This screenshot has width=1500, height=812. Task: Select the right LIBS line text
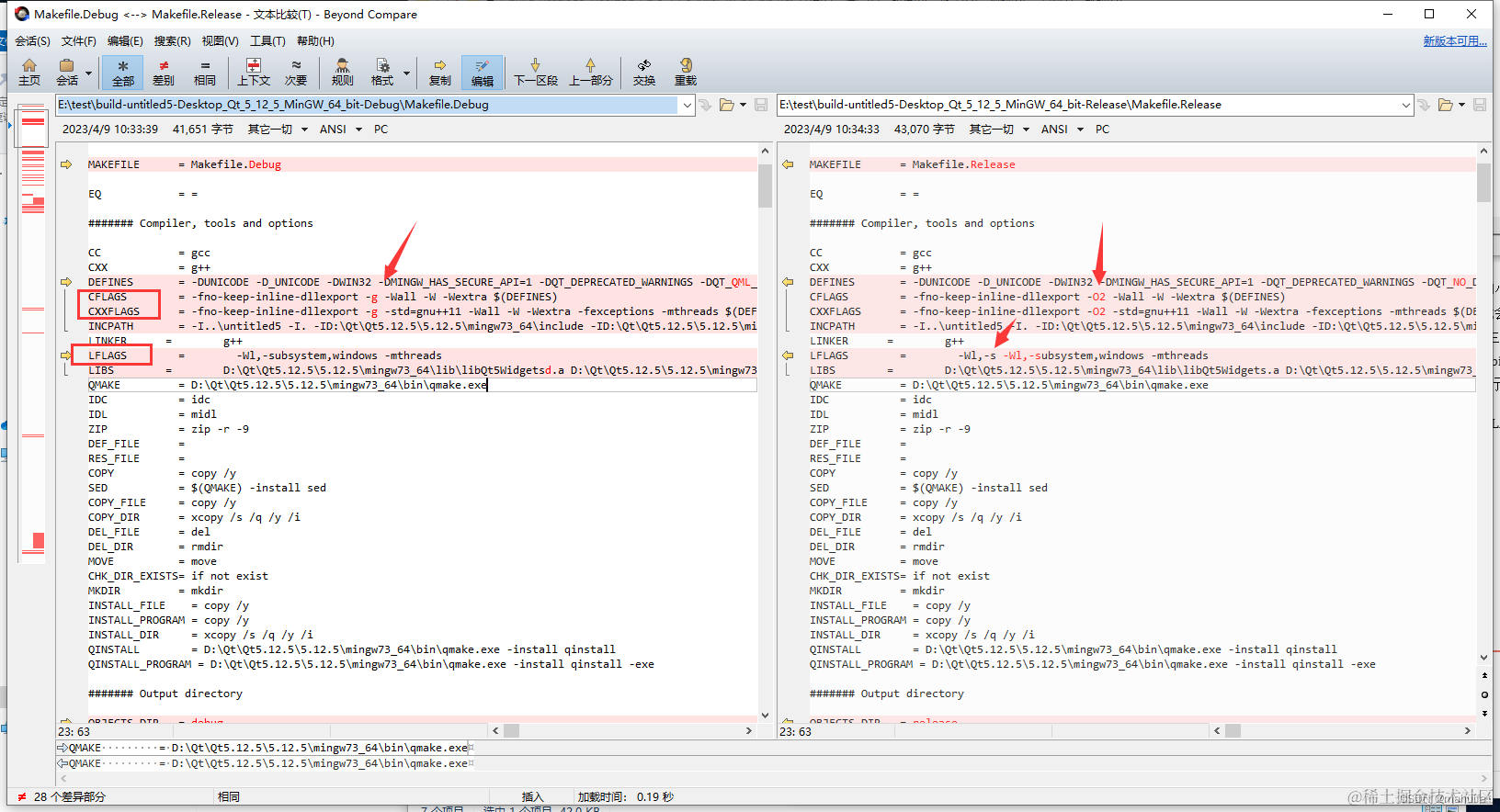(1142, 370)
